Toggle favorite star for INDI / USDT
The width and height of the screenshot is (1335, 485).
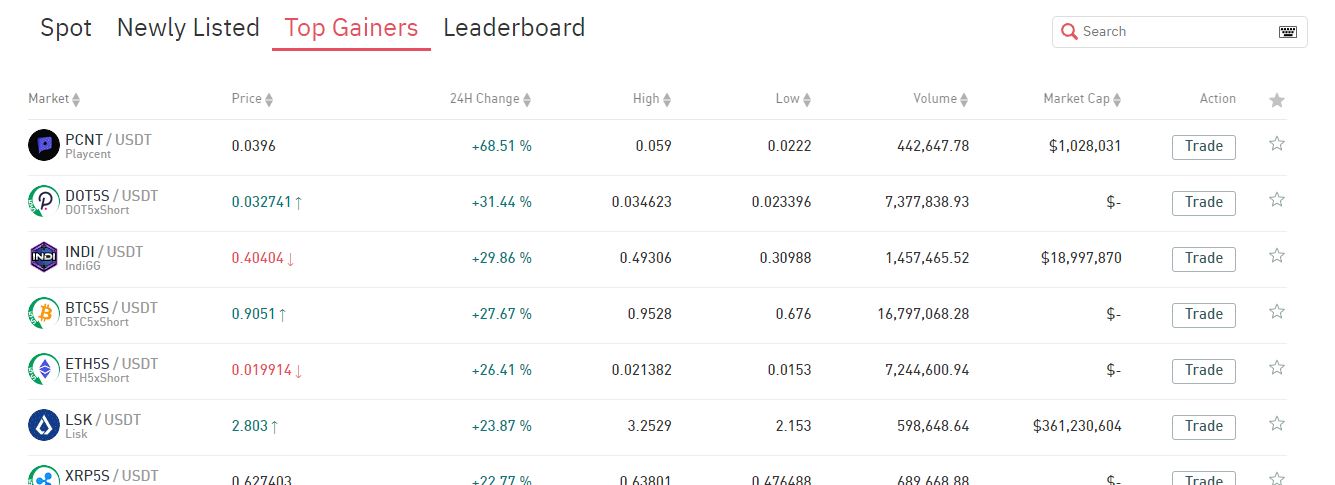tap(1276, 256)
